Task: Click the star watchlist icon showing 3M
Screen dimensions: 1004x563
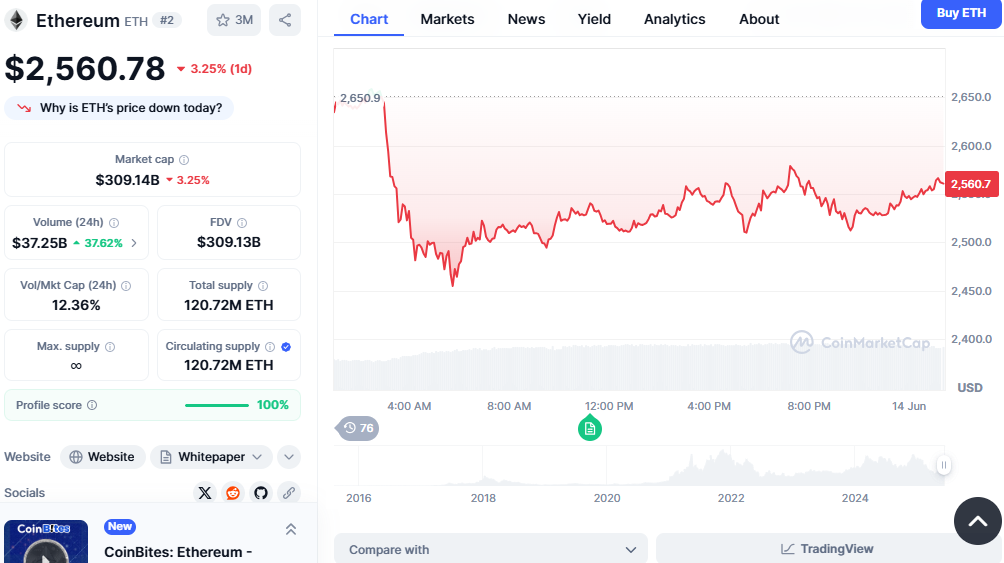Action: 233,20
